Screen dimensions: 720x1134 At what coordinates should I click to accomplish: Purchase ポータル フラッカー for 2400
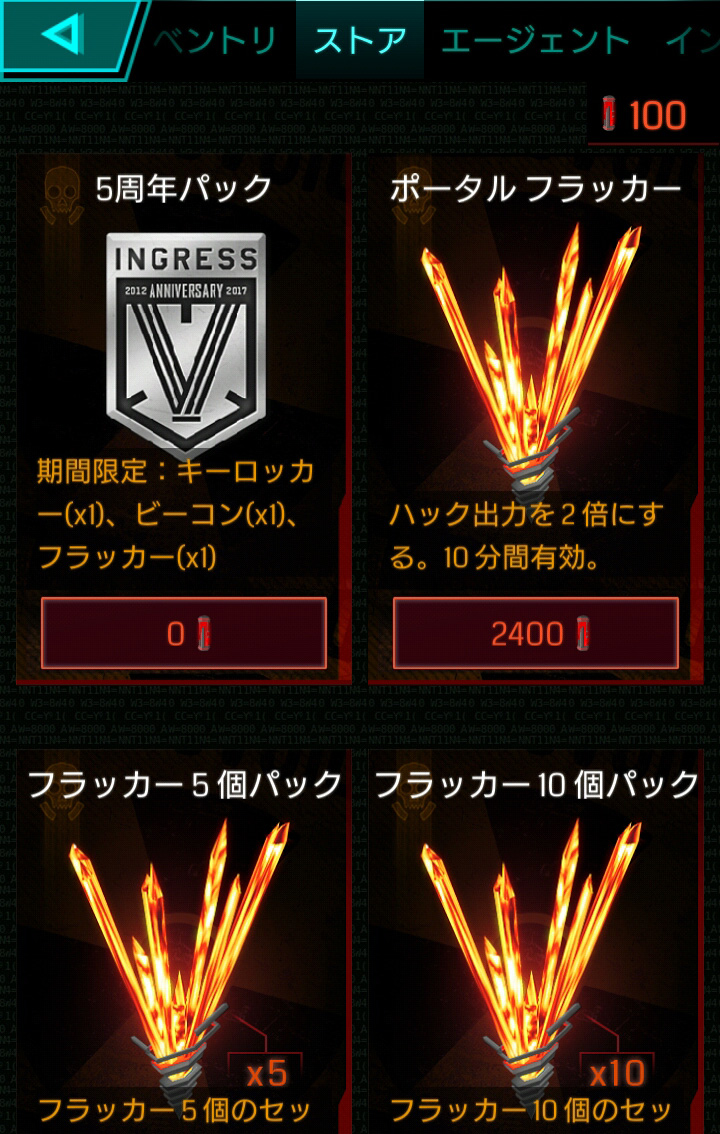(x=536, y=633)
